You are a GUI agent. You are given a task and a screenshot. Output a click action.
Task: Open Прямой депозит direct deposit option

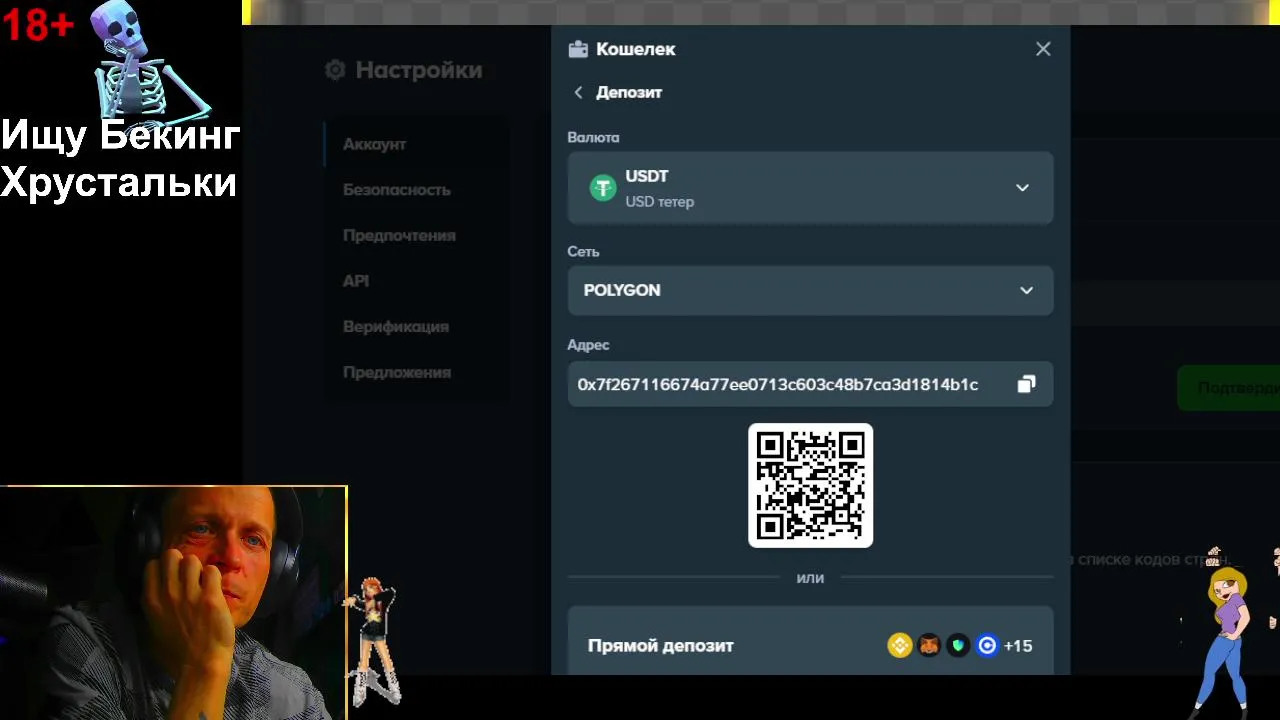[x=810, y=641]
